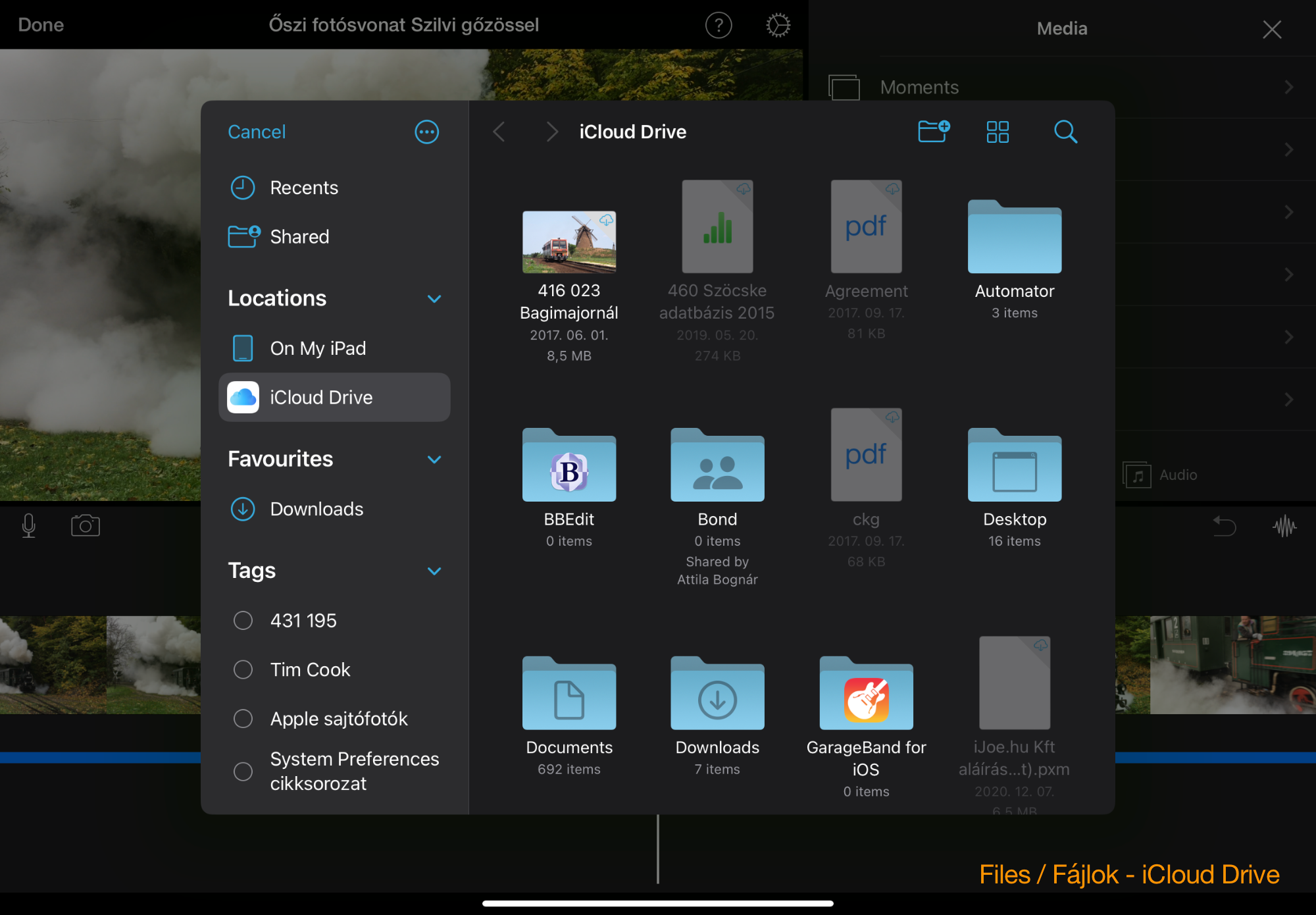Select the Tim Cook tag

click(335, 669)
